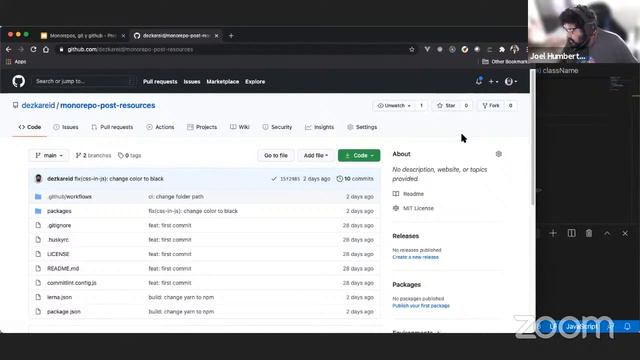
Task: Edit About details with the gear icon
Action: [498, 154]
